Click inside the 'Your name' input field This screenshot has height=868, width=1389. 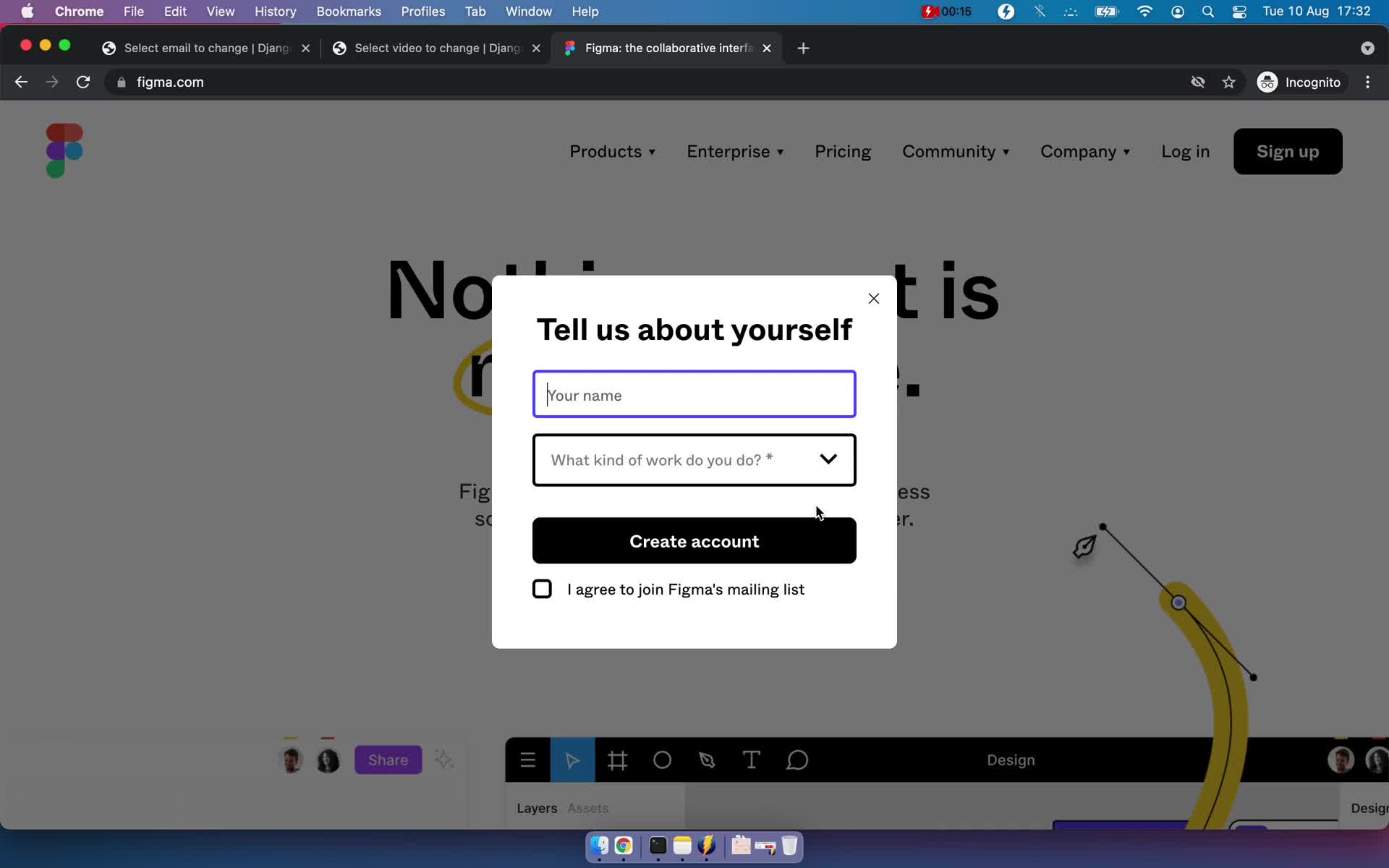[694, 395]
